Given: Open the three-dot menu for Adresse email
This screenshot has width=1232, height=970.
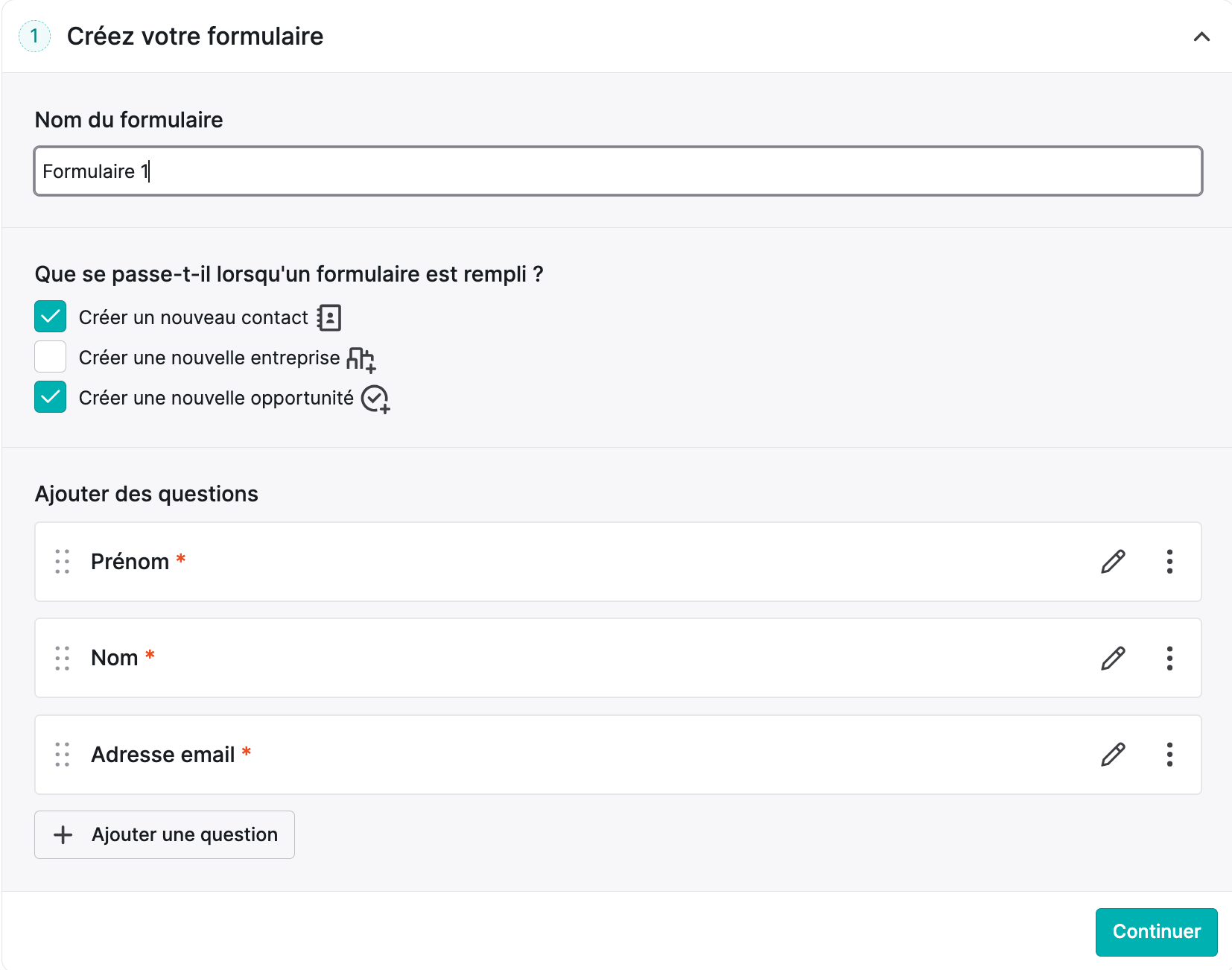Looking at the screenshot, I should pyautogui.click(x=1169, y=755).
